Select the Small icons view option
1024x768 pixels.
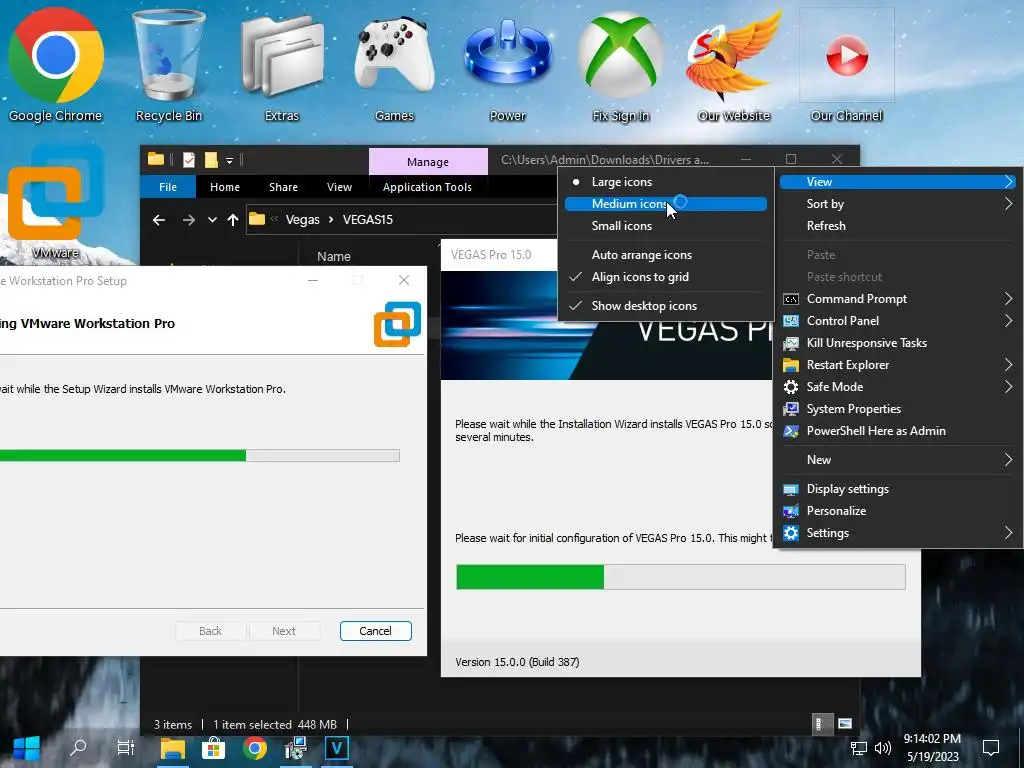tap(666, 226)
